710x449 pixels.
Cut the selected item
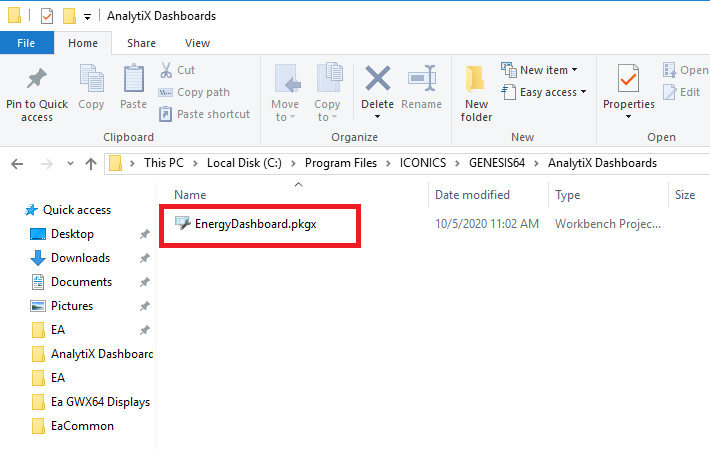(177, 70)
